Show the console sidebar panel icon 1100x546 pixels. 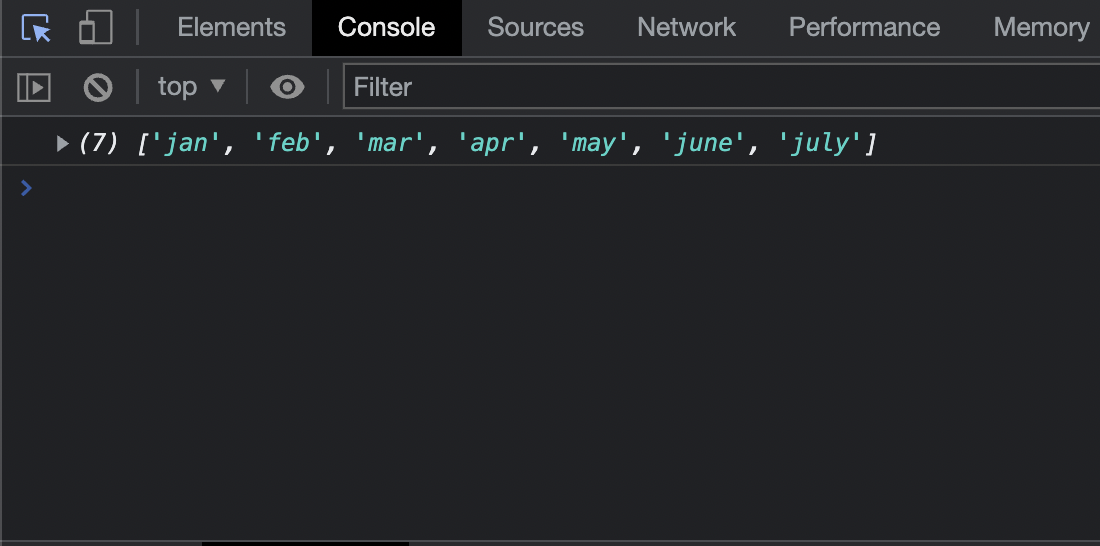tap(34, 88)
